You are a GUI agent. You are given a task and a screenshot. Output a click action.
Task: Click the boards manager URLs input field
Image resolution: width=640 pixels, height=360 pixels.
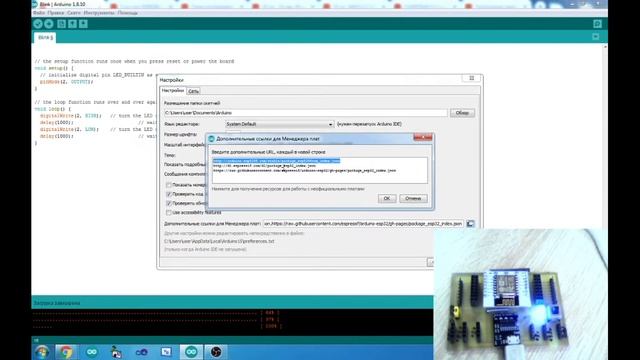(x=363, y=224)
